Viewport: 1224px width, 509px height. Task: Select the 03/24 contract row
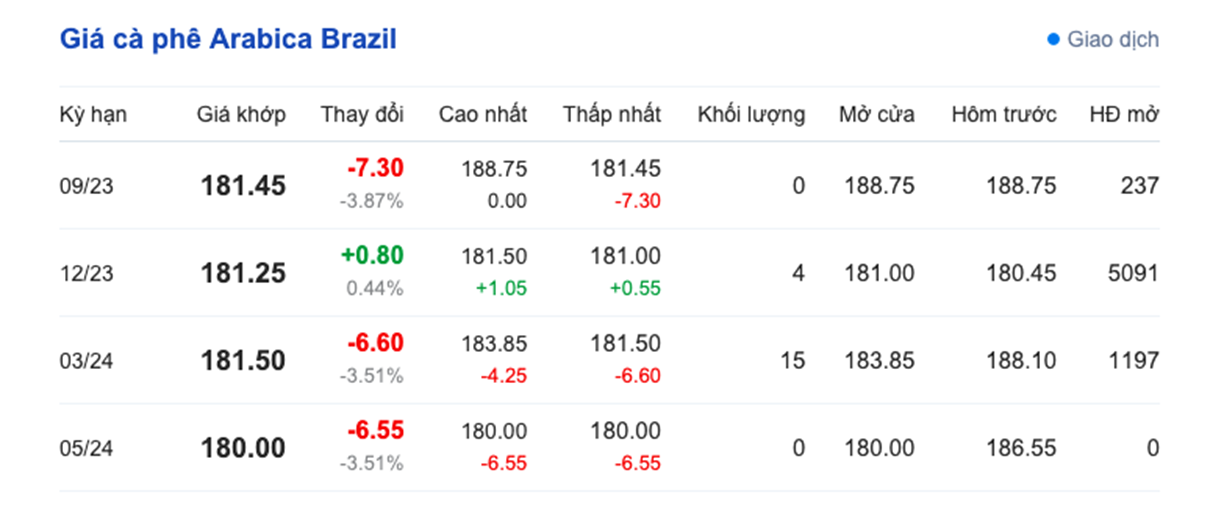[x=610, y=360]
